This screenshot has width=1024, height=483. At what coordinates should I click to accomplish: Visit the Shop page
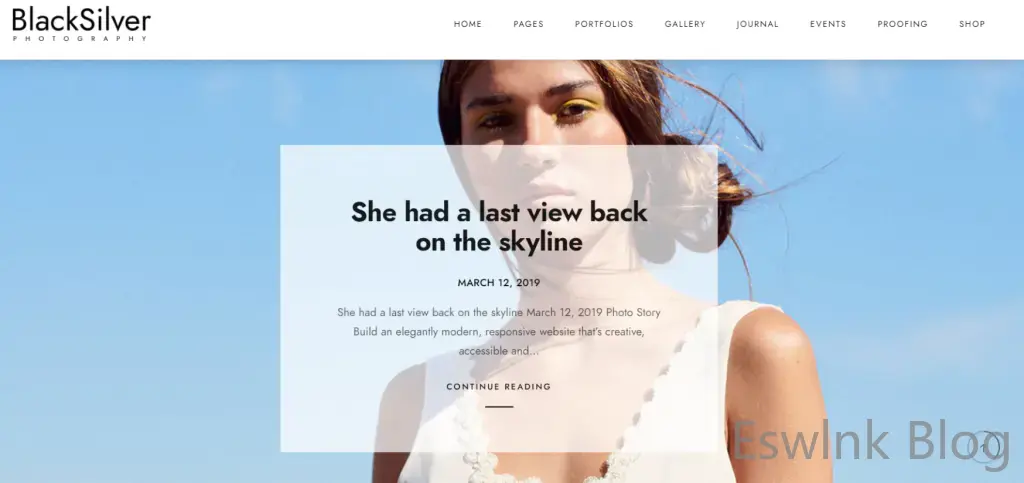[x=972, y=24]
